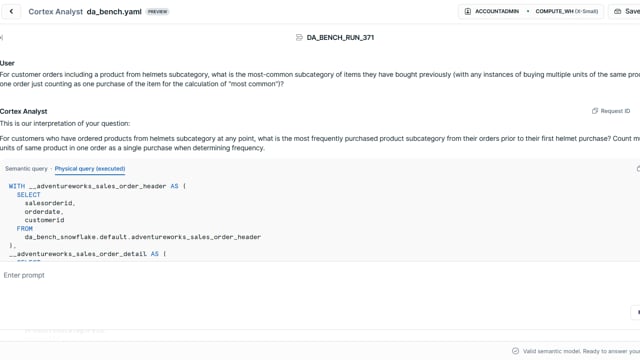Viewport: 640px width, 360px height.
Task: Click the Save cloud icon
Action: [618, 11]
